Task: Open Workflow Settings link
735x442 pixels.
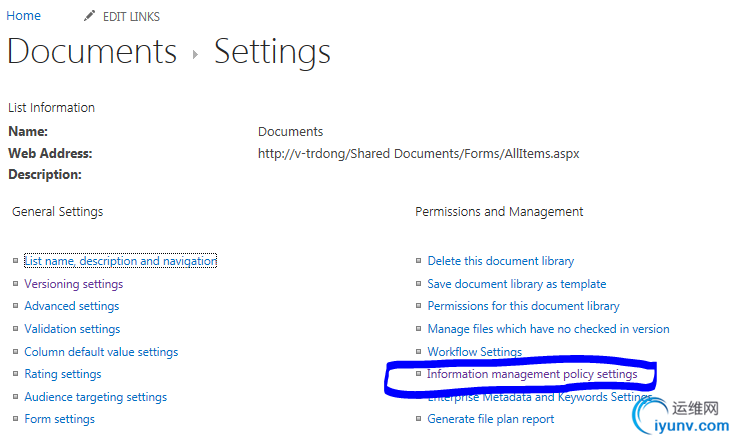Action: [x=474, y=352]
